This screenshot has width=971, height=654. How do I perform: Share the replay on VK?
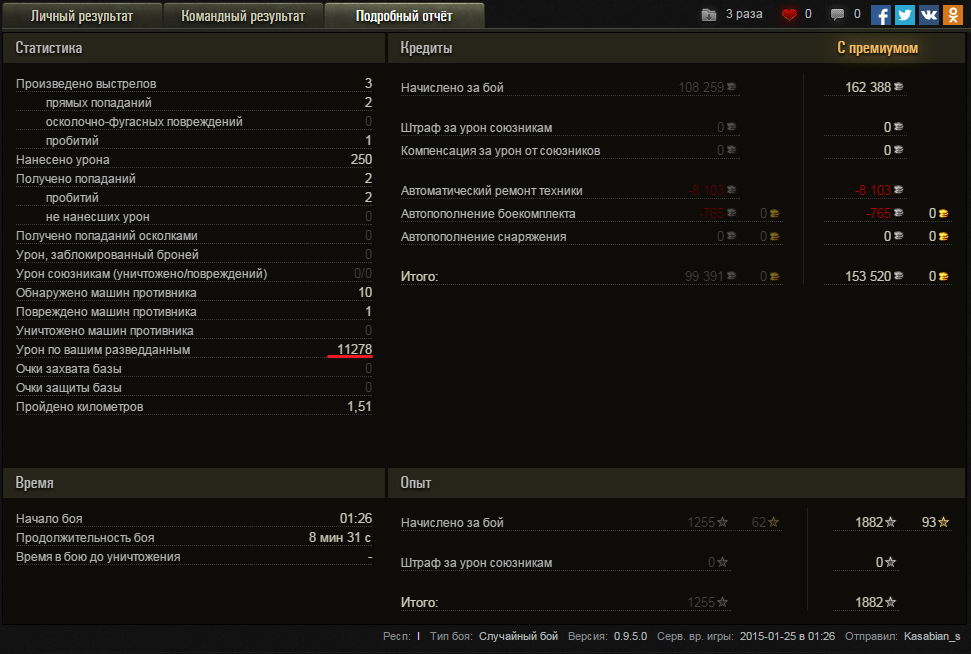(929, 15)
